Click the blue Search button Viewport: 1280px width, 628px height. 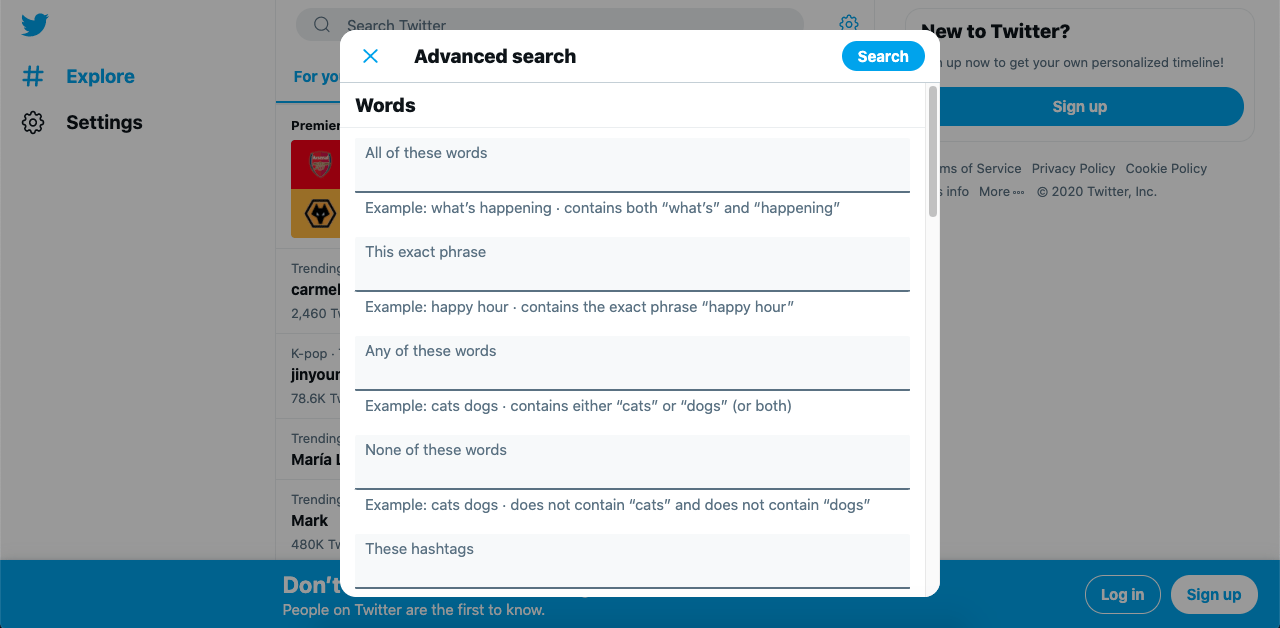click(883, 56)
